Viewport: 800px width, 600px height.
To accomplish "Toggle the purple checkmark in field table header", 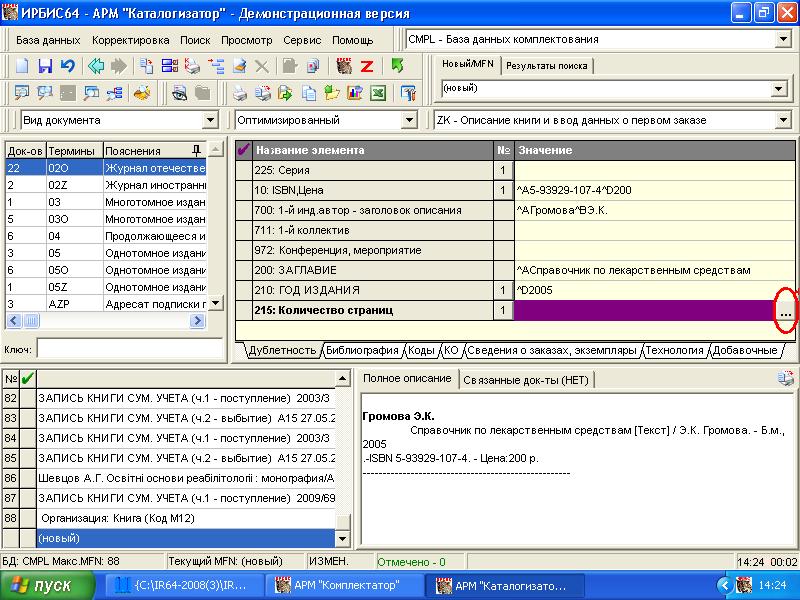I will pos(243,150).
